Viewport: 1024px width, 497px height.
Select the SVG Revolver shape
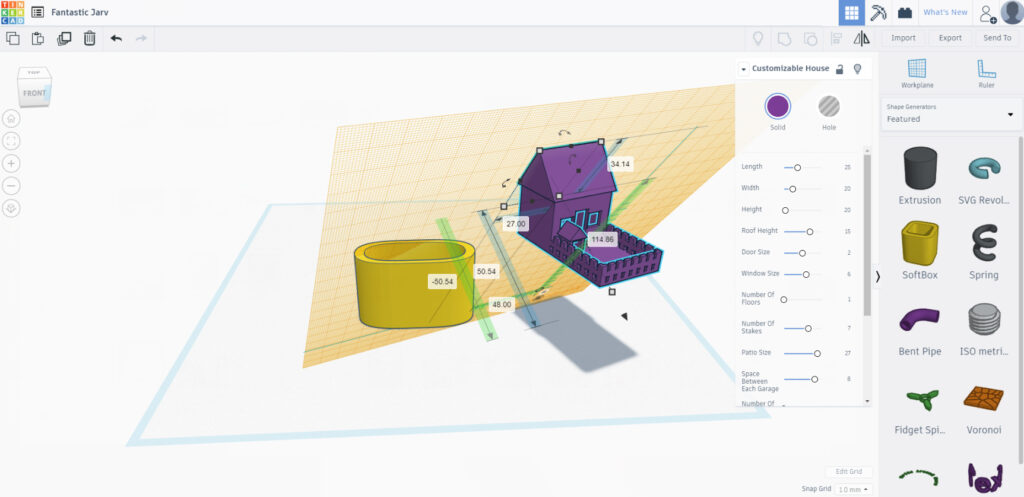tap(984, 176)
